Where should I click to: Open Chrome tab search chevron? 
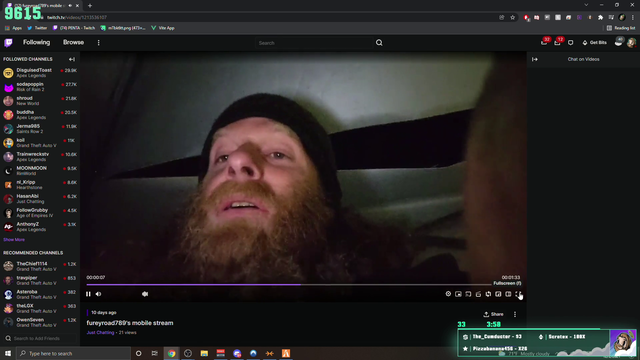pyautogui.click(x=586, y=5)
